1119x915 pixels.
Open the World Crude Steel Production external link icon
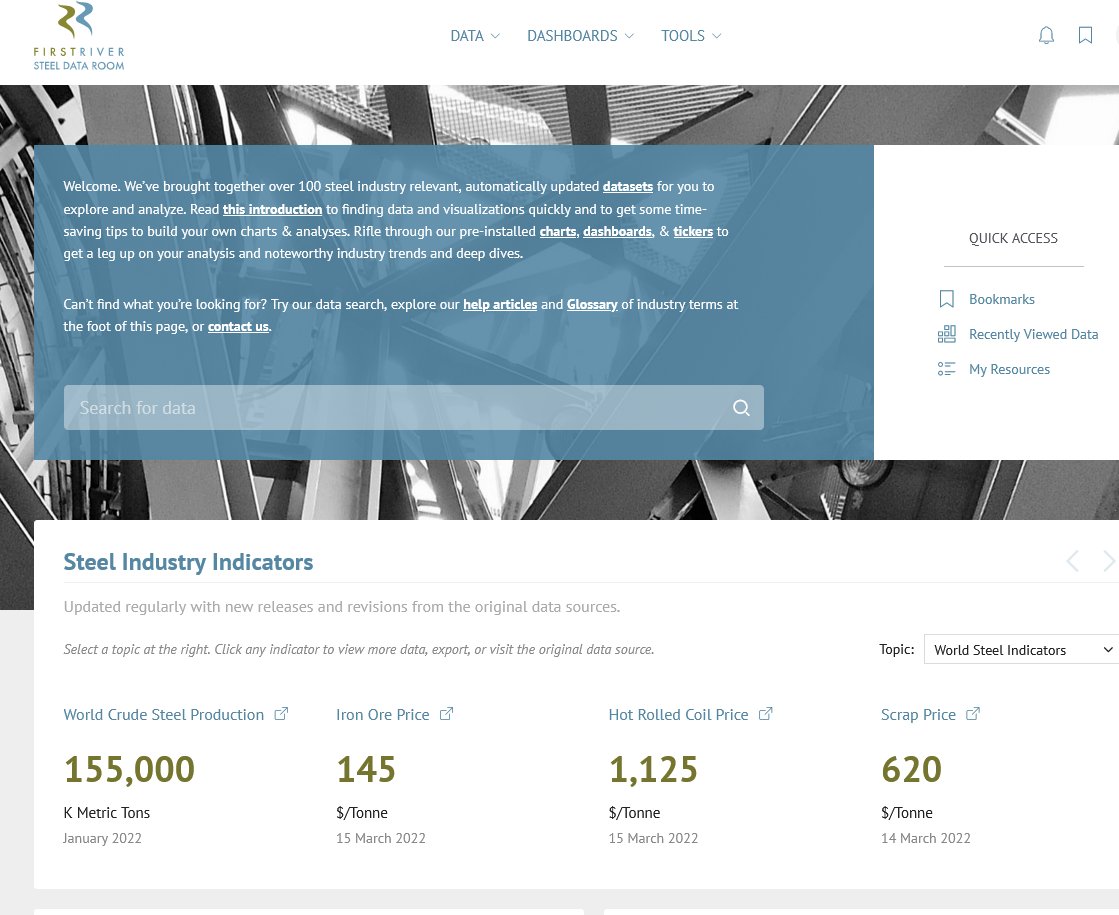(281, 712)
